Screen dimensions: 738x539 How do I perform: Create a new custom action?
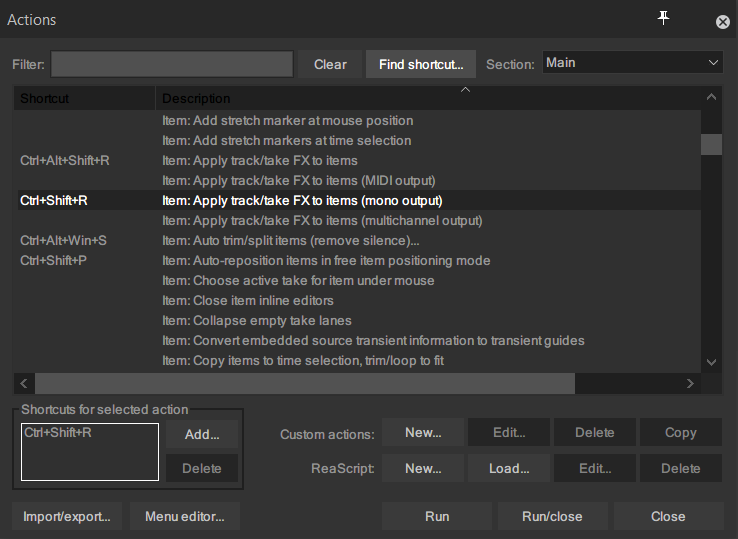(423, 433)
